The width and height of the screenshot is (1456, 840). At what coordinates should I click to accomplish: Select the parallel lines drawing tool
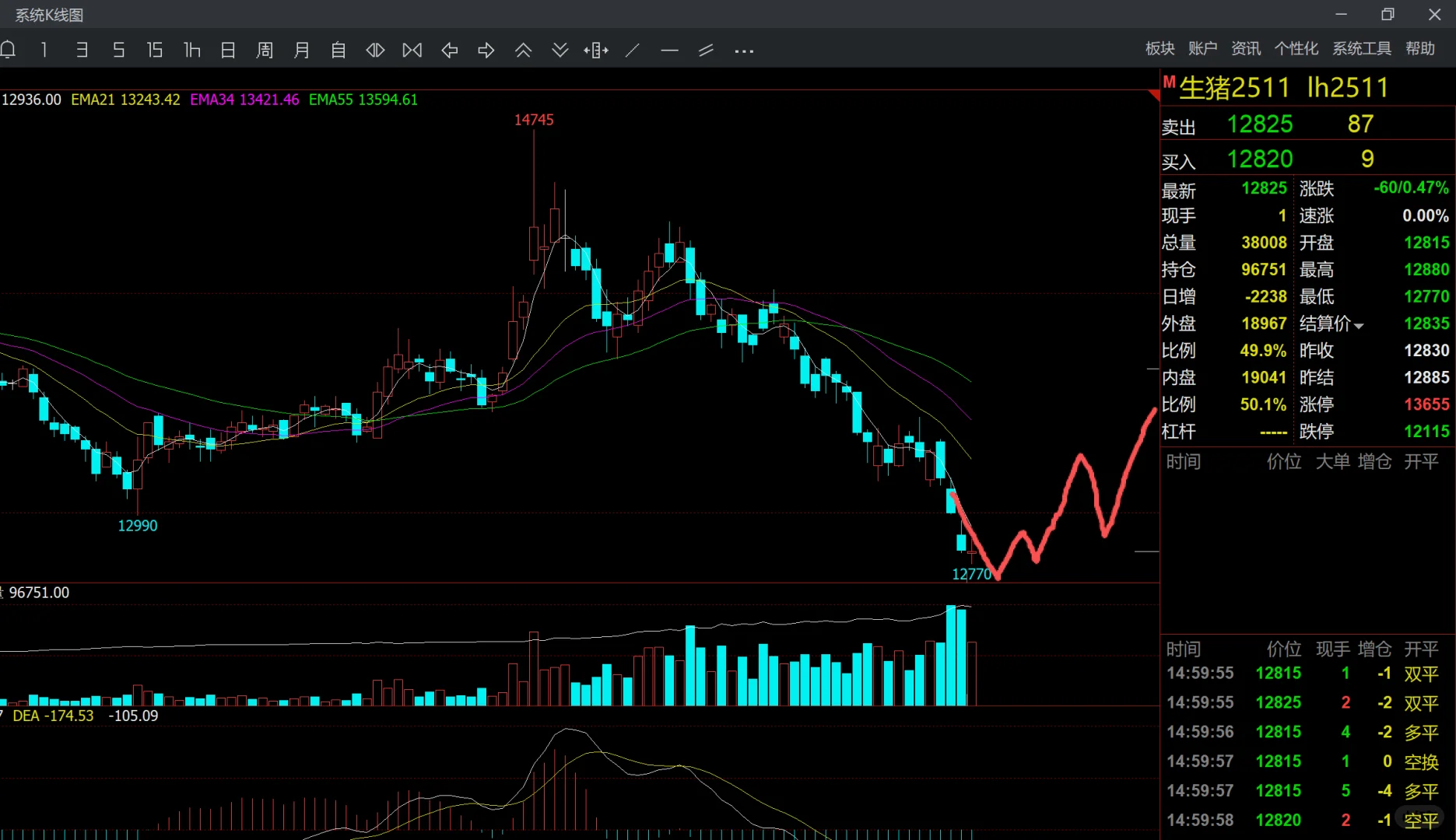click(706, 51)
